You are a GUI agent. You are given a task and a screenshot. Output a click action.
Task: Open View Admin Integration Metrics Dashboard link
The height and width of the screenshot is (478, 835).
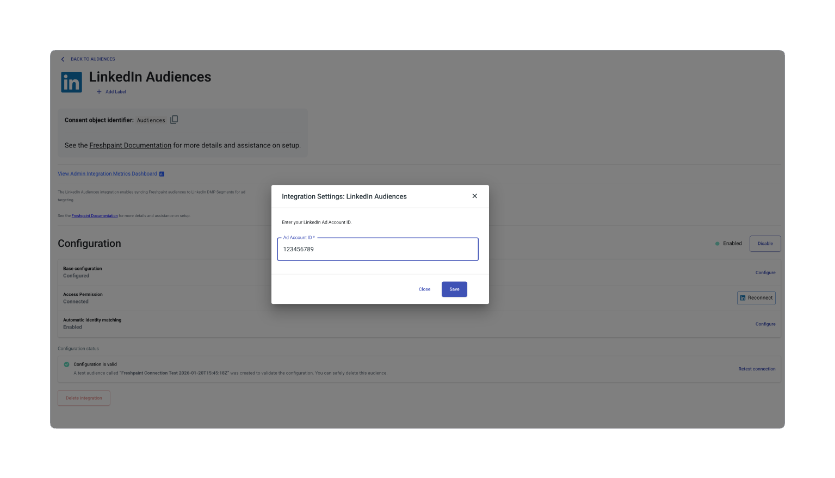pos(107,174)
